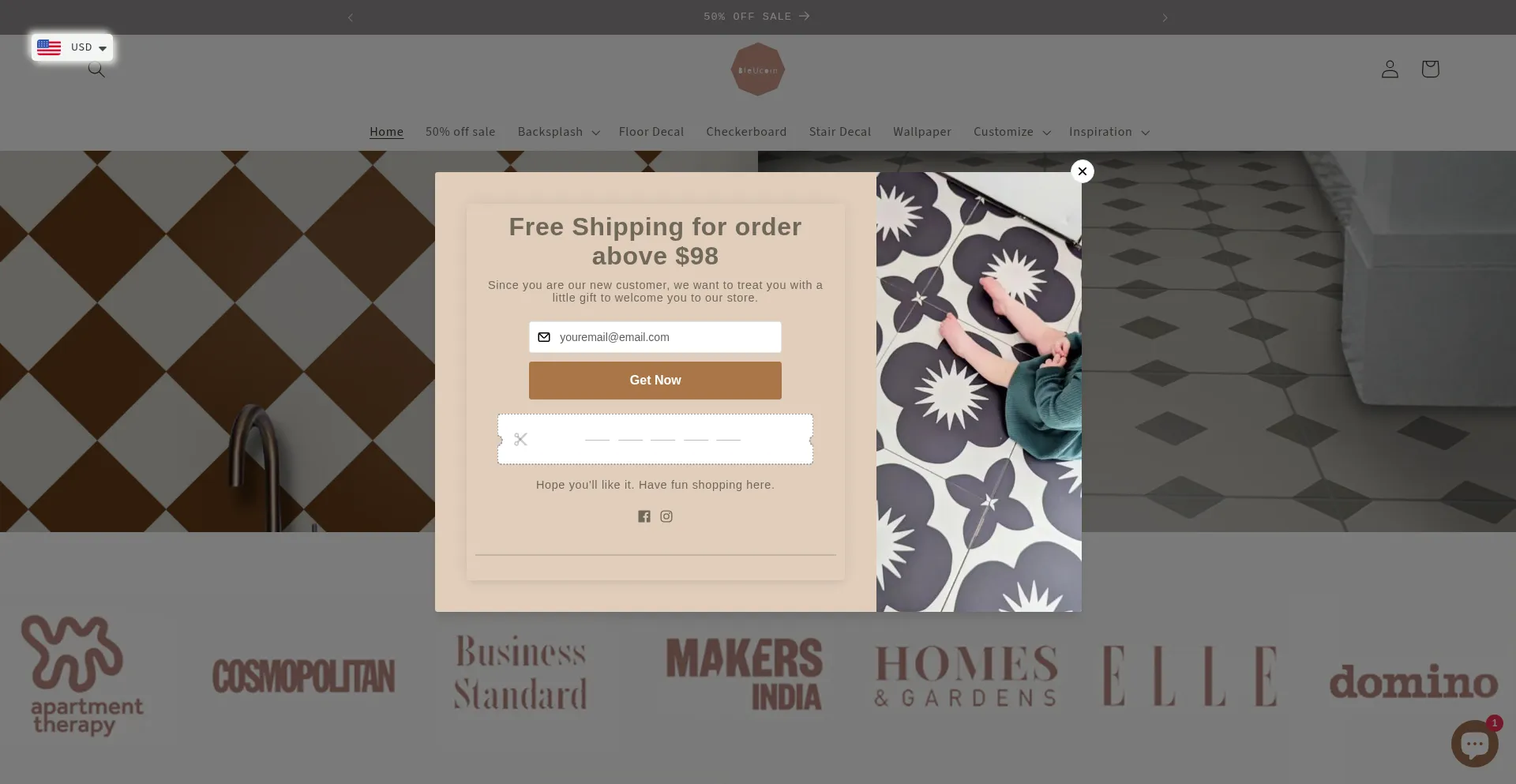Open the USD currency selector

72,47
